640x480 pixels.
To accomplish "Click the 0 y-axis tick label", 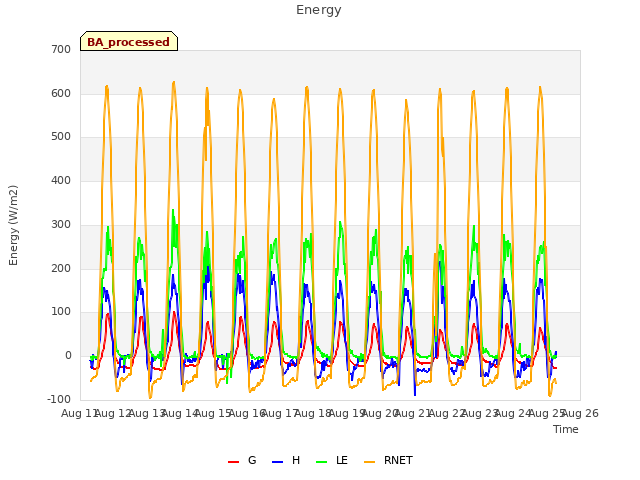I will 68,356.
